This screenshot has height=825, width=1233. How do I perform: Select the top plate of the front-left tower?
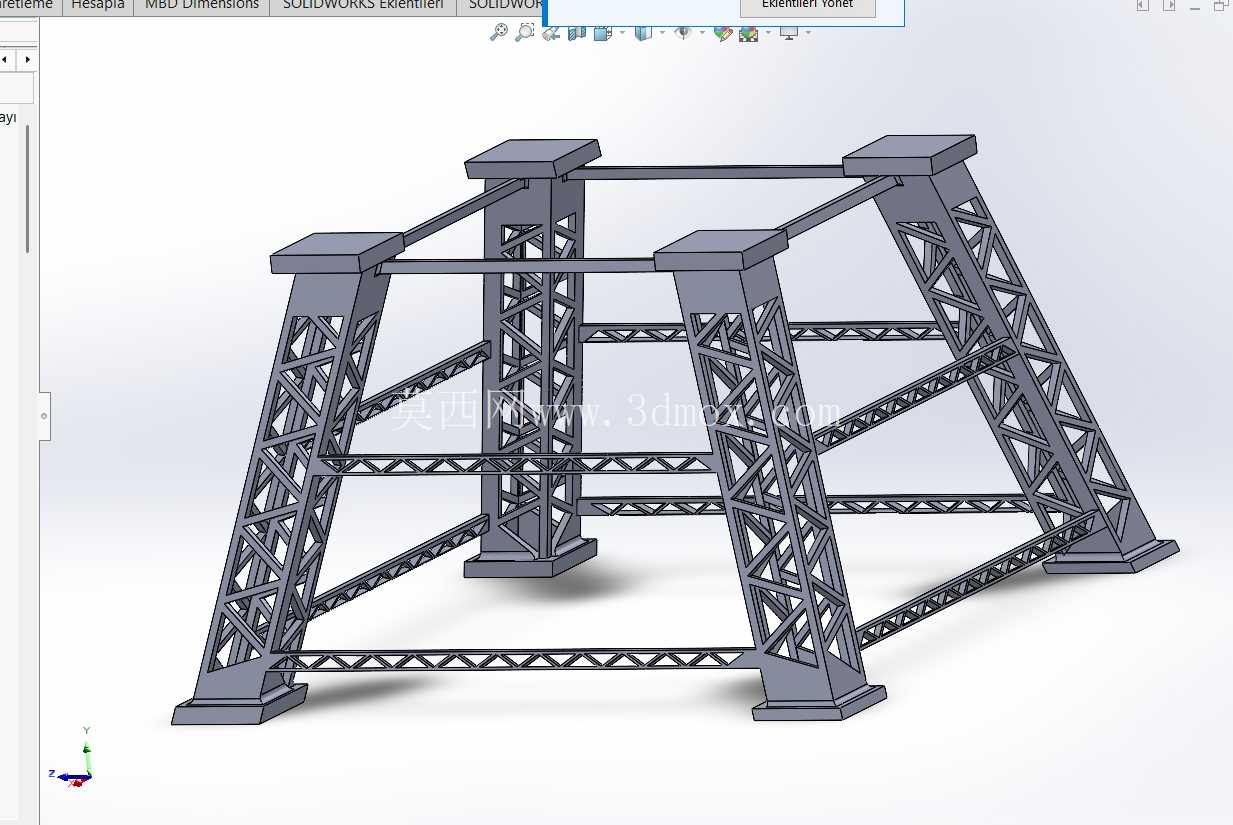336,252
